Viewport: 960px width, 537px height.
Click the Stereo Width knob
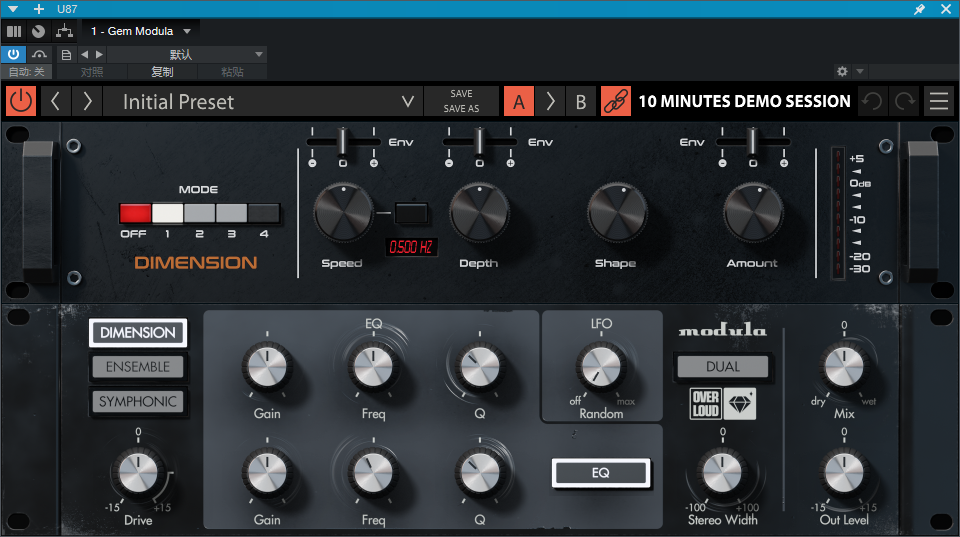coord(722,473)
